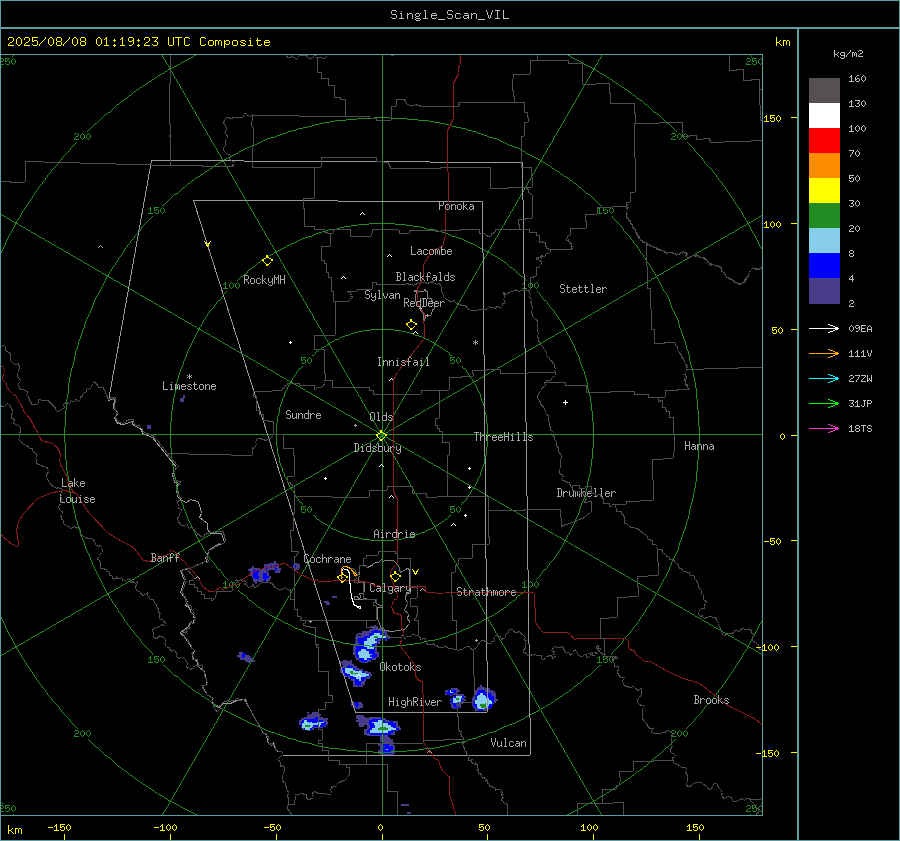
Task: Click yellow diamond marker above Calgary label
Action: point(395,576)
